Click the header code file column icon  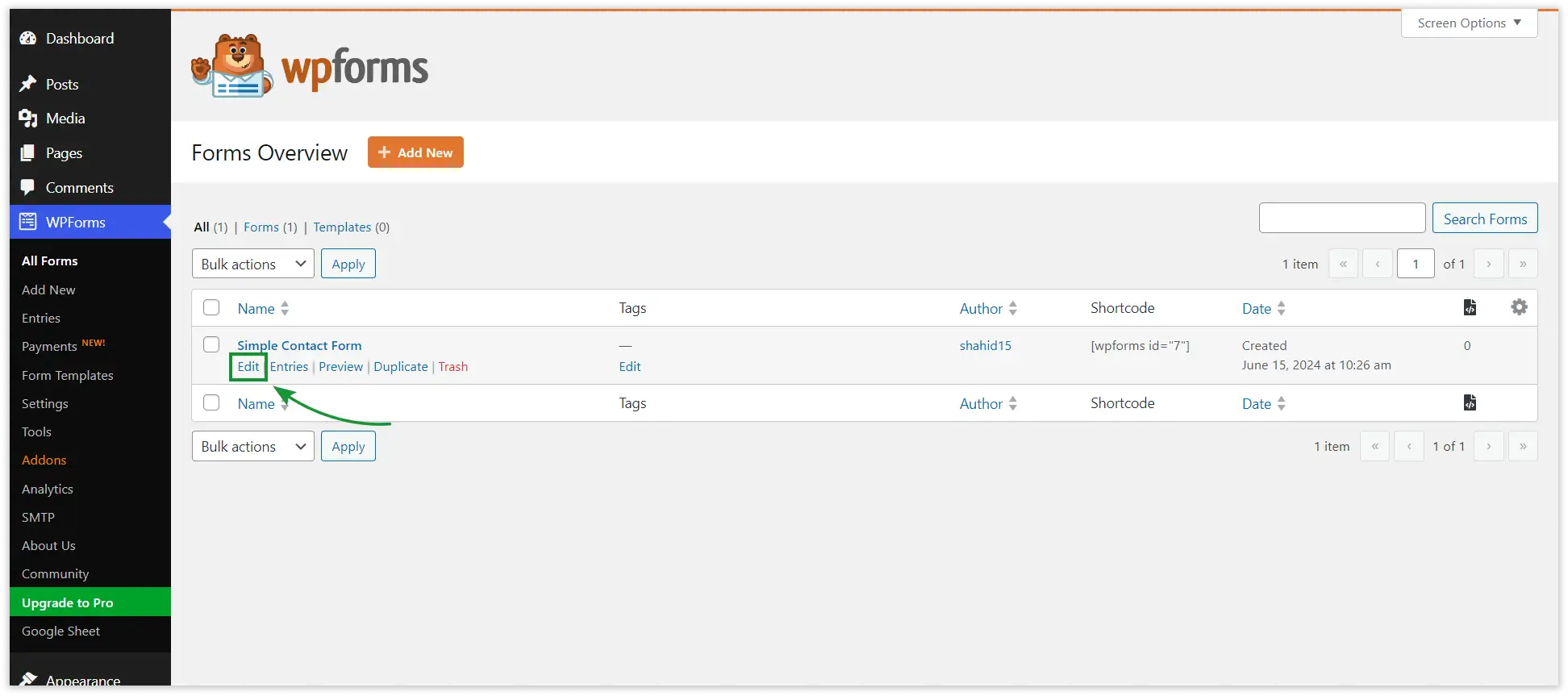[1470, 307]
